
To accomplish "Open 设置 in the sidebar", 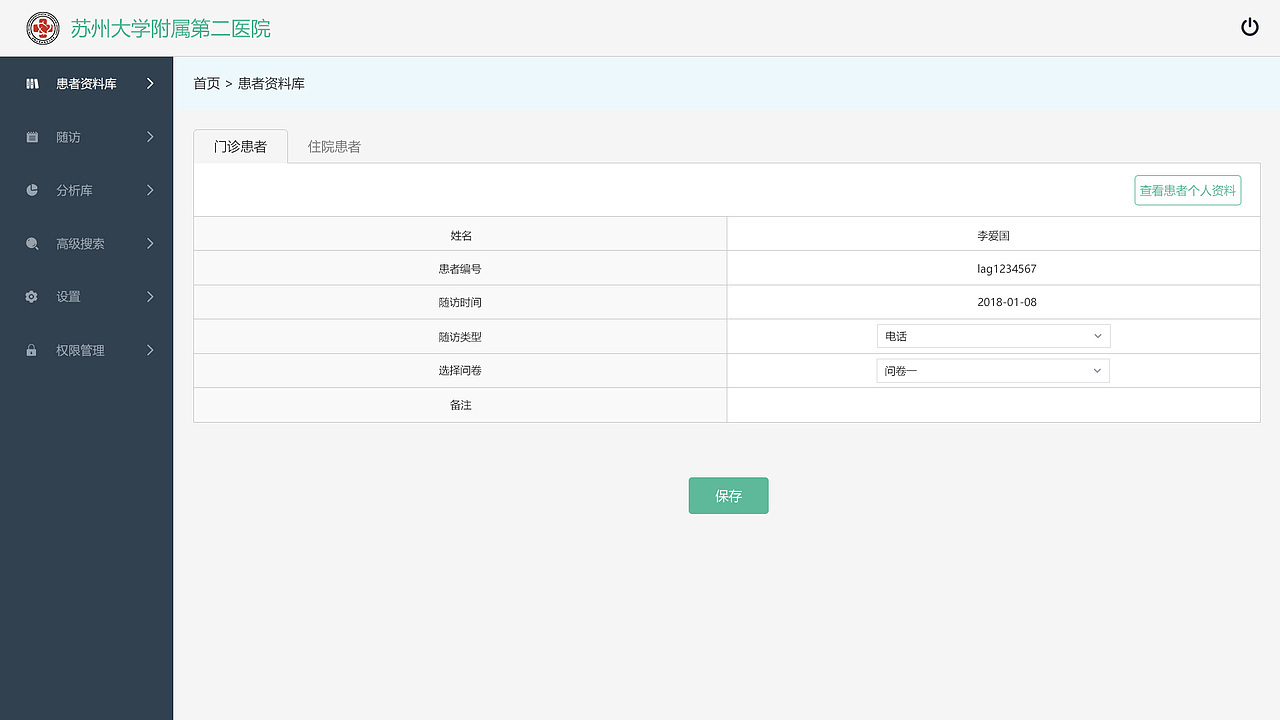I will point(86,297).
